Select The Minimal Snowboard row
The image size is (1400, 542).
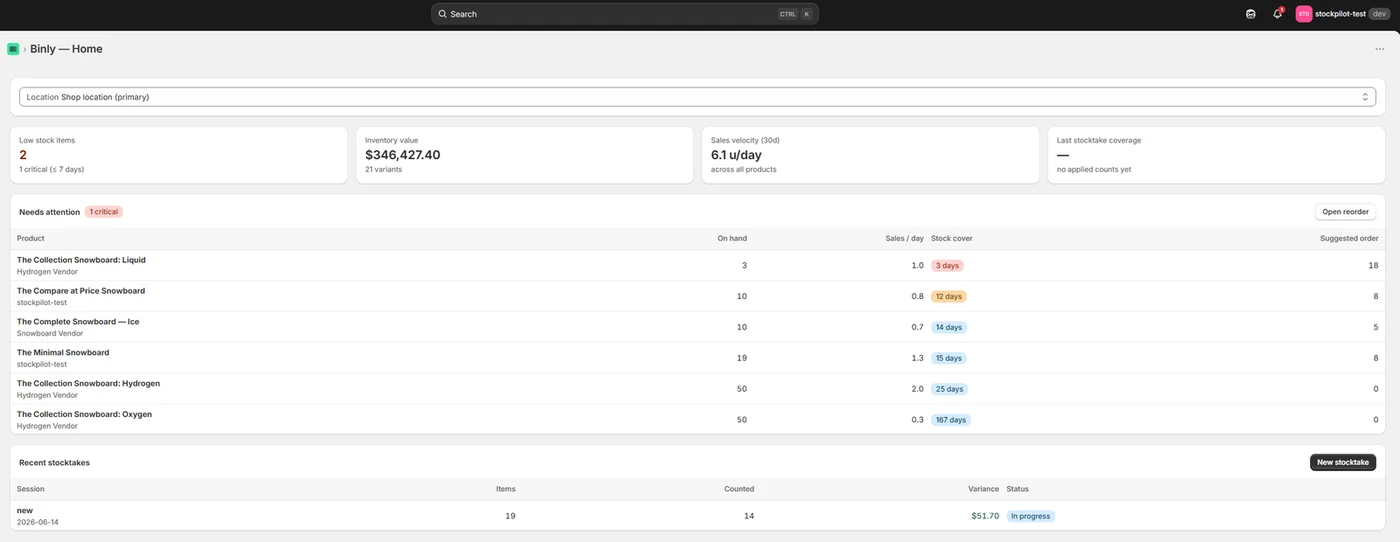tap(698, 358)
